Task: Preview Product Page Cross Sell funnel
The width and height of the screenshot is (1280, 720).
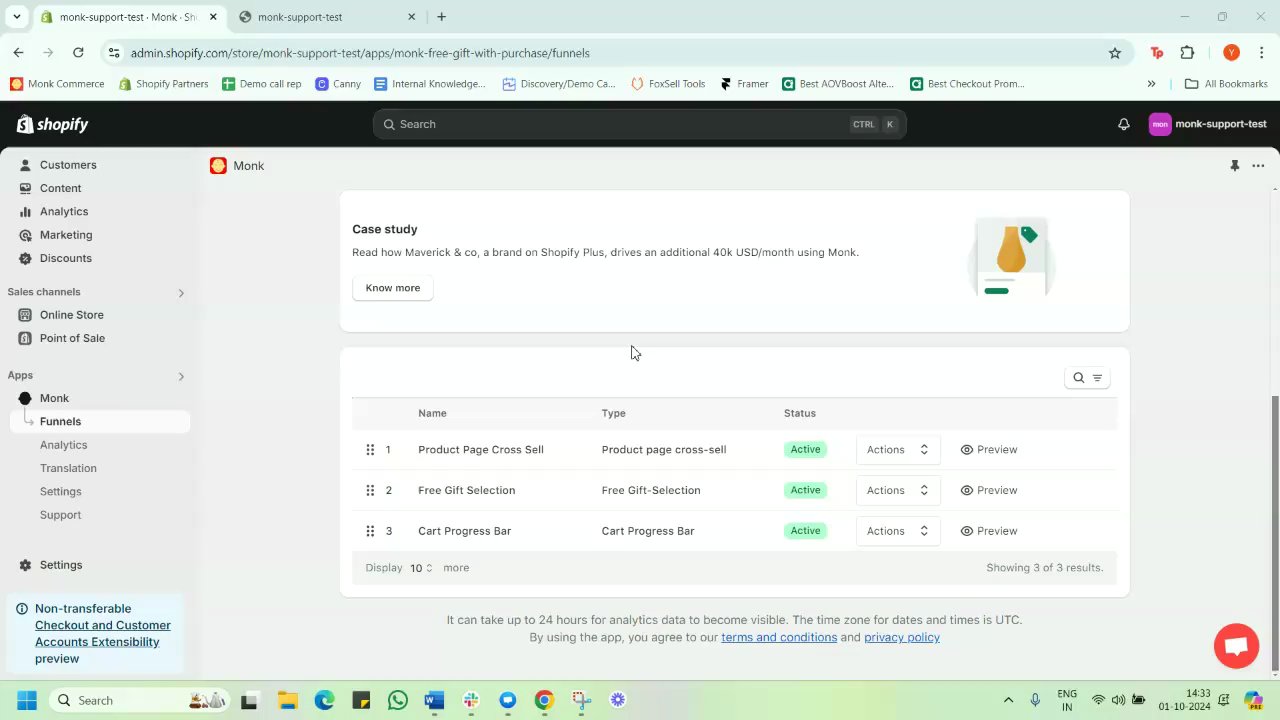Action: pos(989,450)
